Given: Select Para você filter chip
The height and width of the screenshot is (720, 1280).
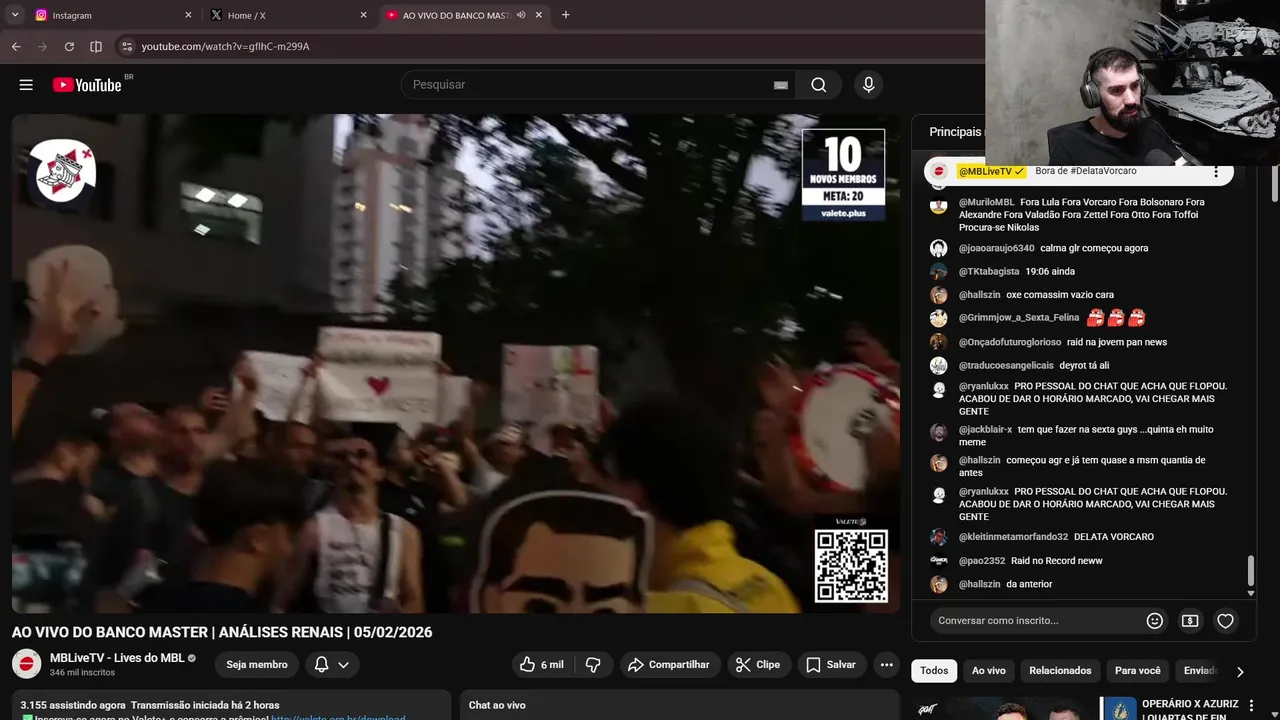Looking at the screenshot, I should pos(1138,671).
